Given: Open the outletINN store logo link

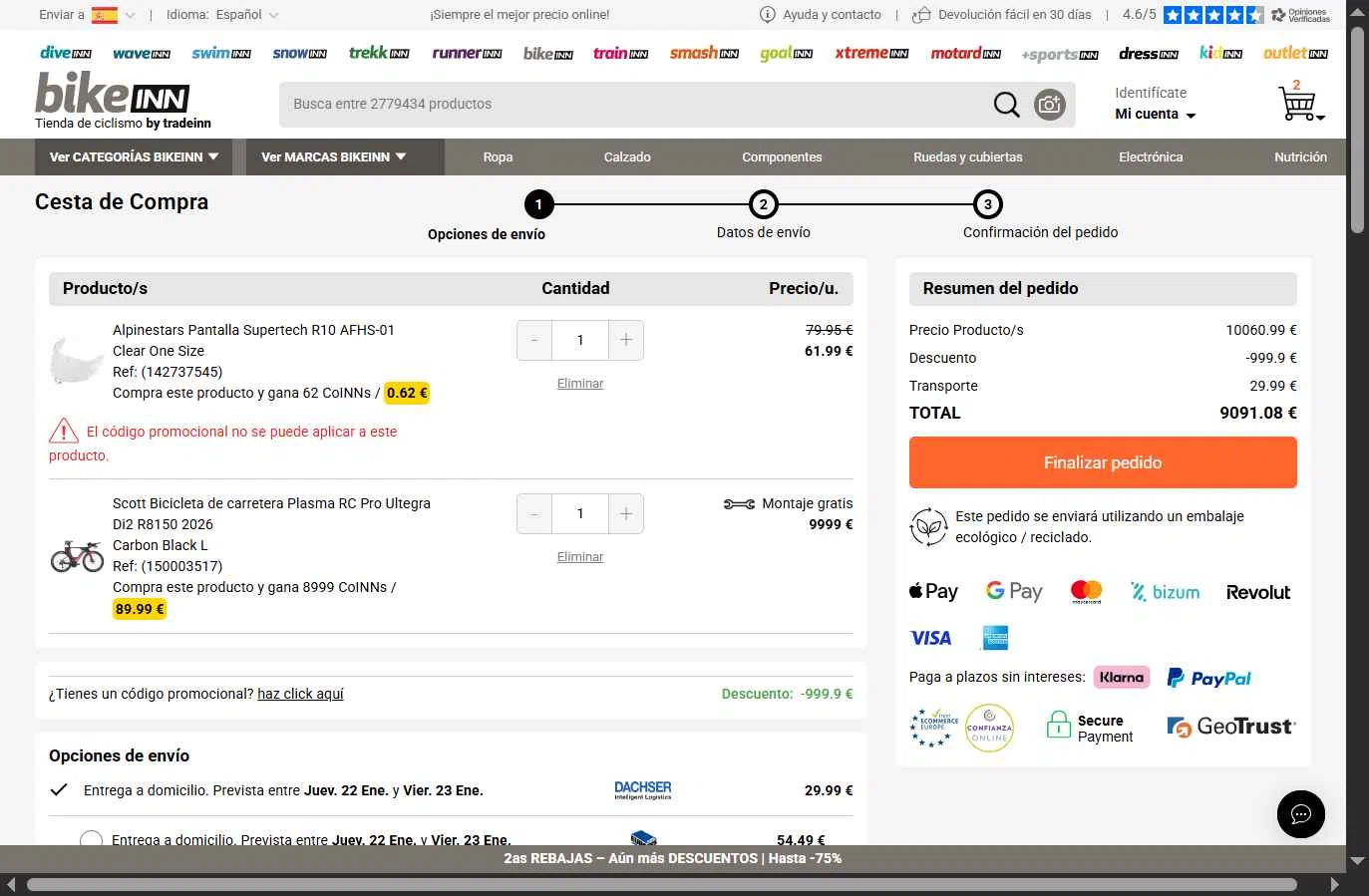Looking at the screenshot, I should (1295, 53).
